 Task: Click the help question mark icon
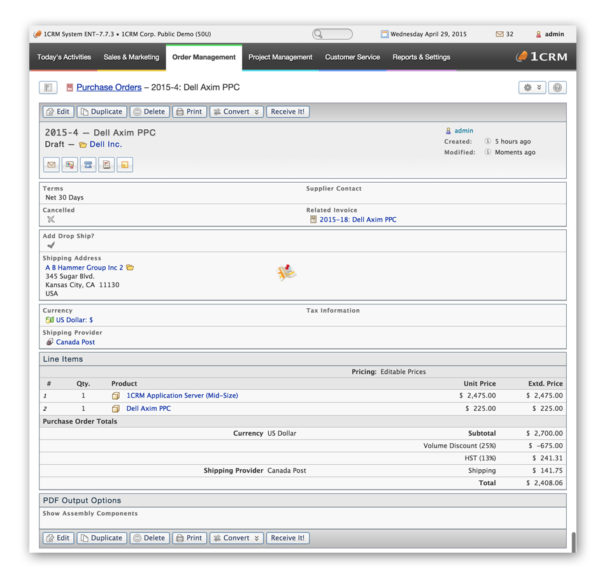pos(557,88)
